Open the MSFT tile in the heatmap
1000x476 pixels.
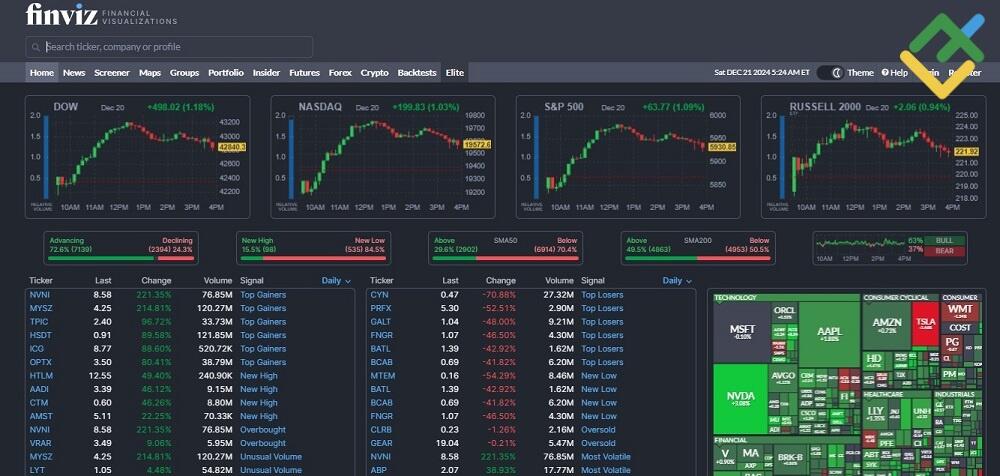[741, 332]
